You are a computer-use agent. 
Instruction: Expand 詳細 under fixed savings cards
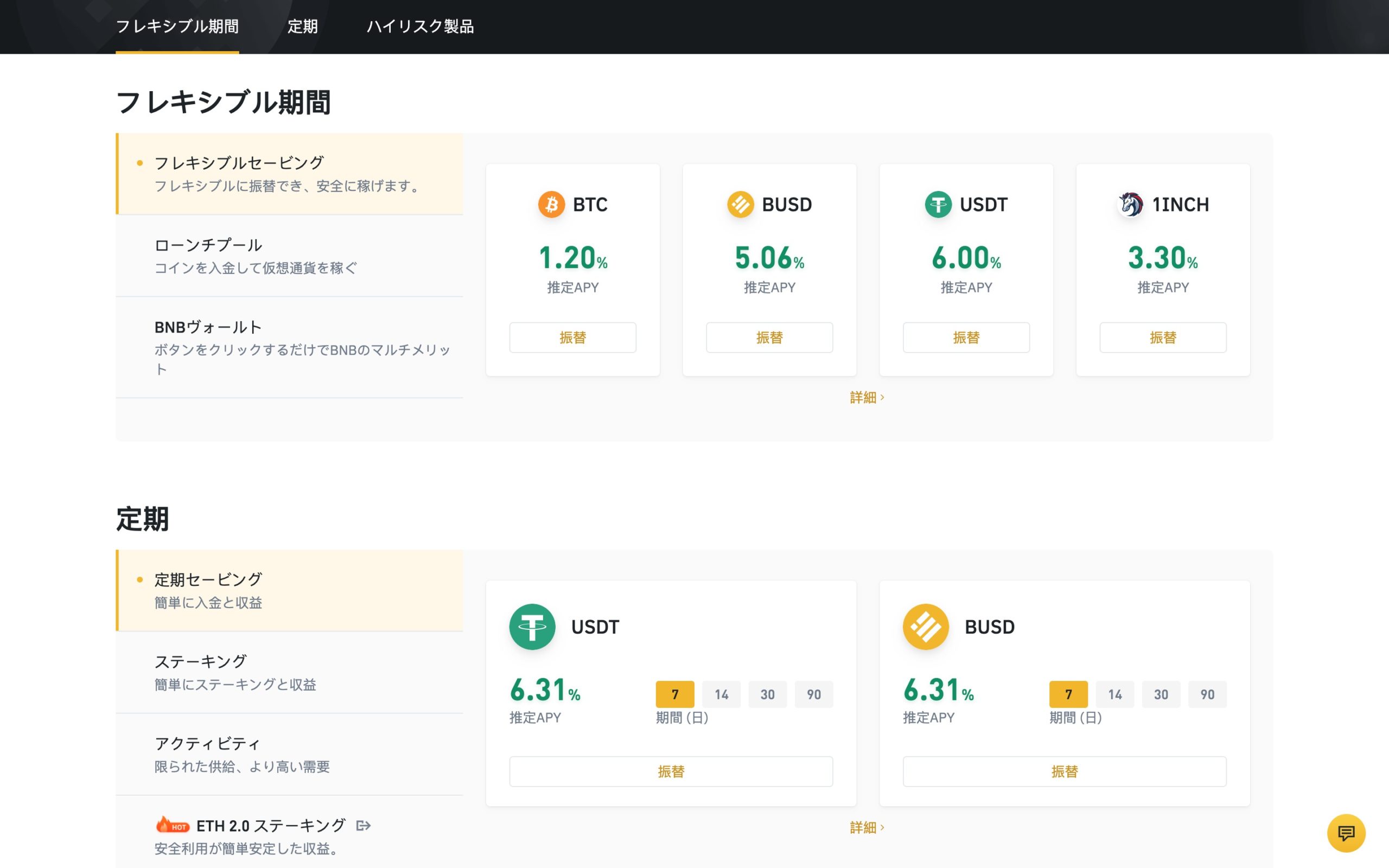click(x=866, y=827)
